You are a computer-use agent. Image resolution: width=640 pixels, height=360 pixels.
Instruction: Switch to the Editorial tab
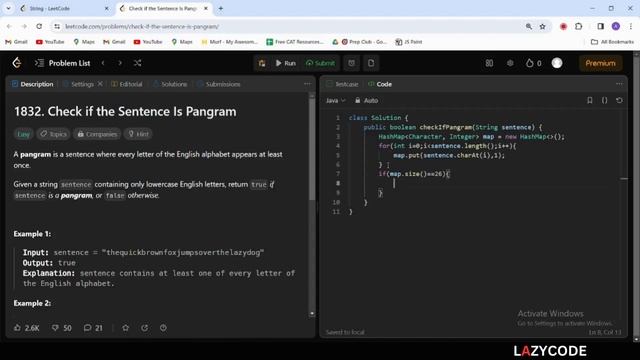pos(127,84)
